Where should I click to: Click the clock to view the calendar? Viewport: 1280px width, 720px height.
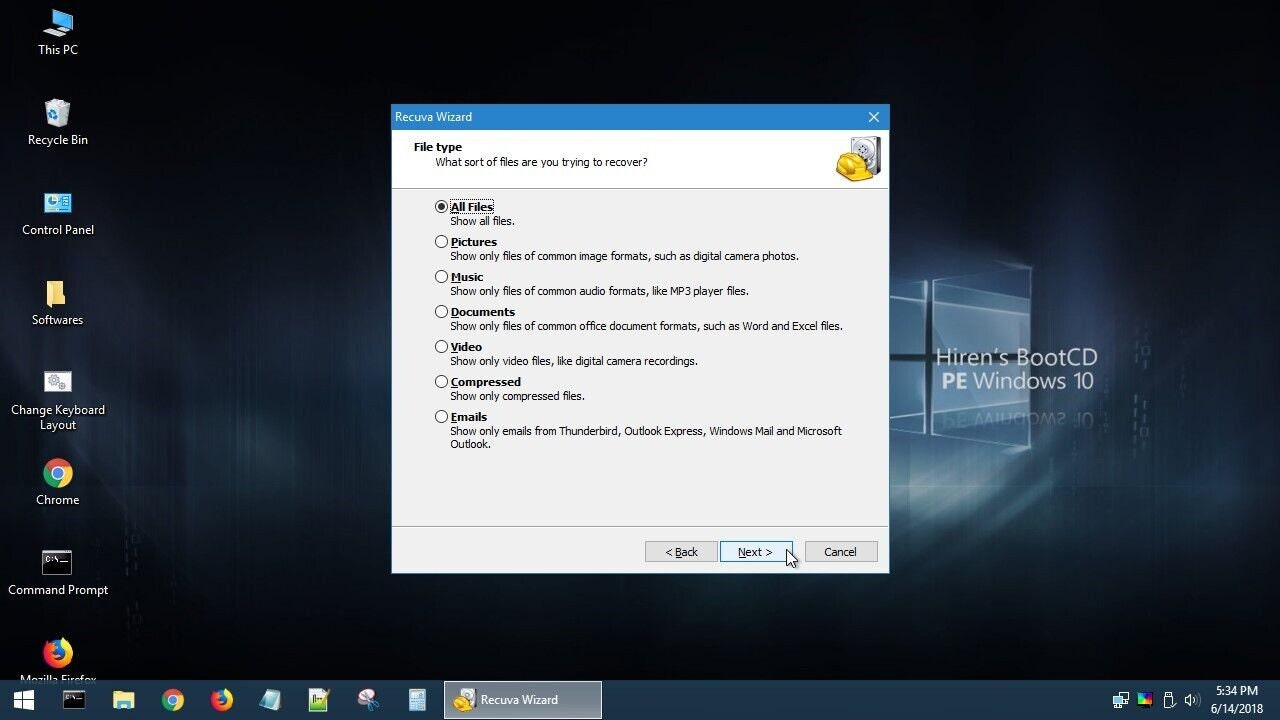(x=1237, y=699)
